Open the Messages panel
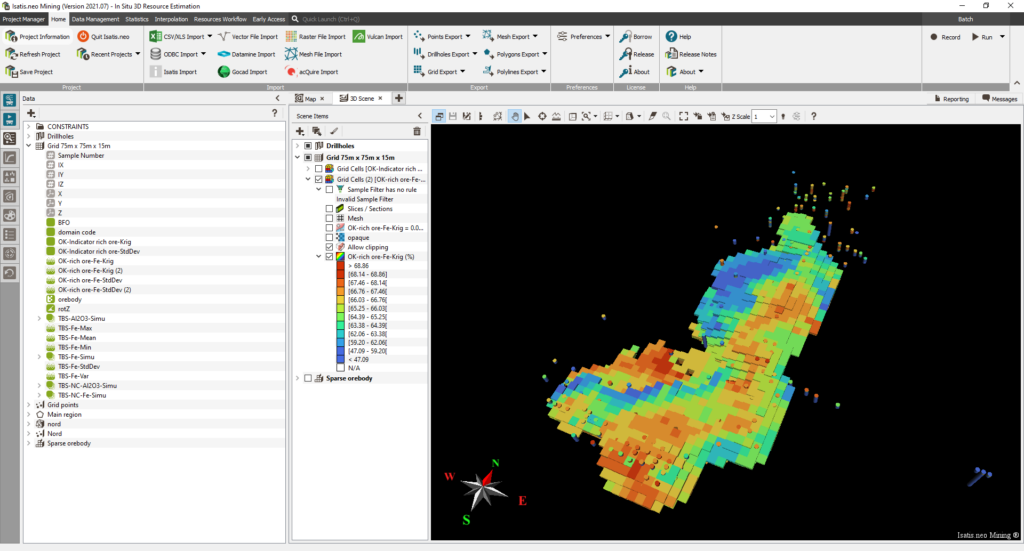This screenshot has width=1024, height=551. coord(999,99)
